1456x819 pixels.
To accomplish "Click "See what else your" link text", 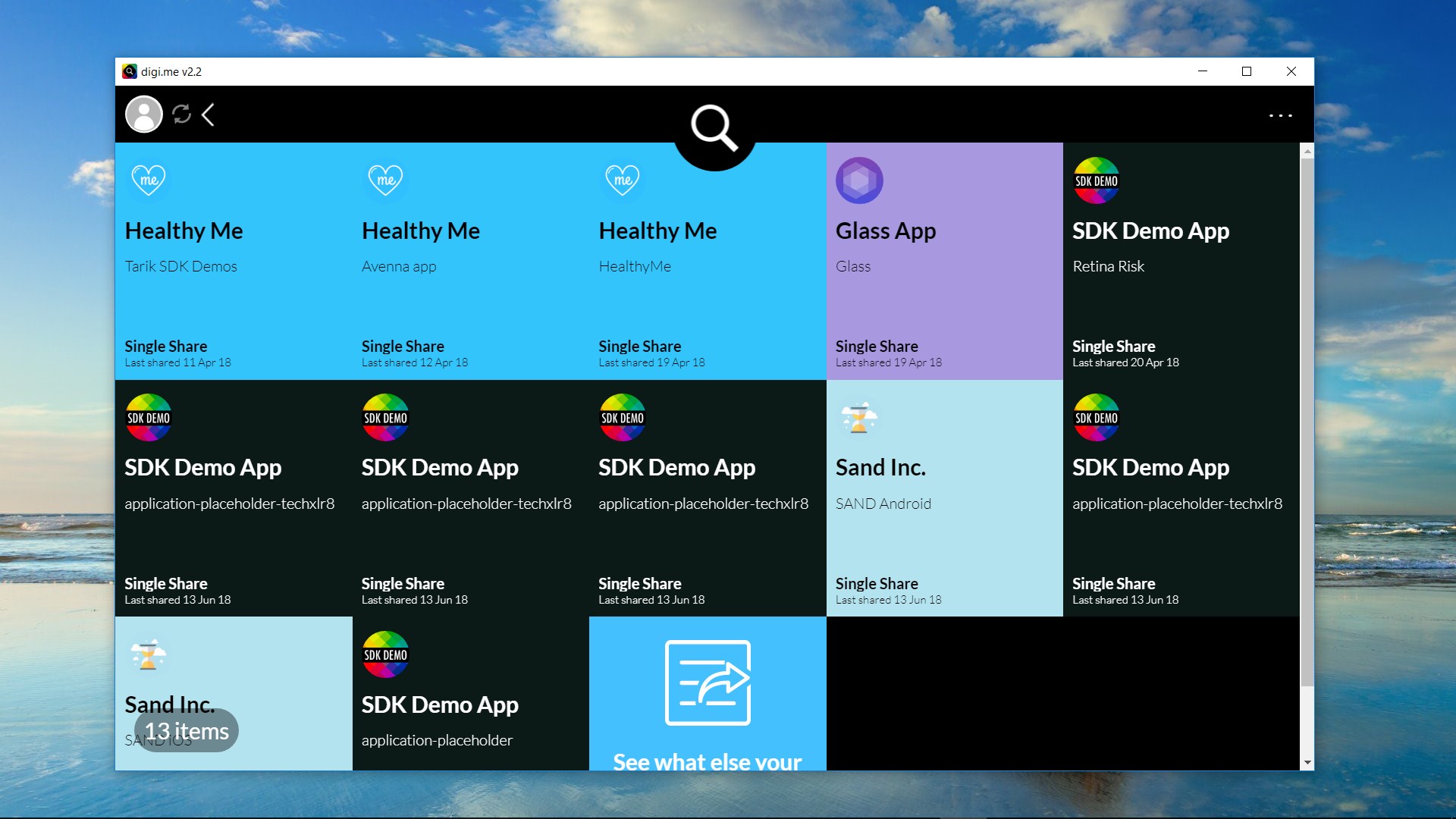I will 707,761.
